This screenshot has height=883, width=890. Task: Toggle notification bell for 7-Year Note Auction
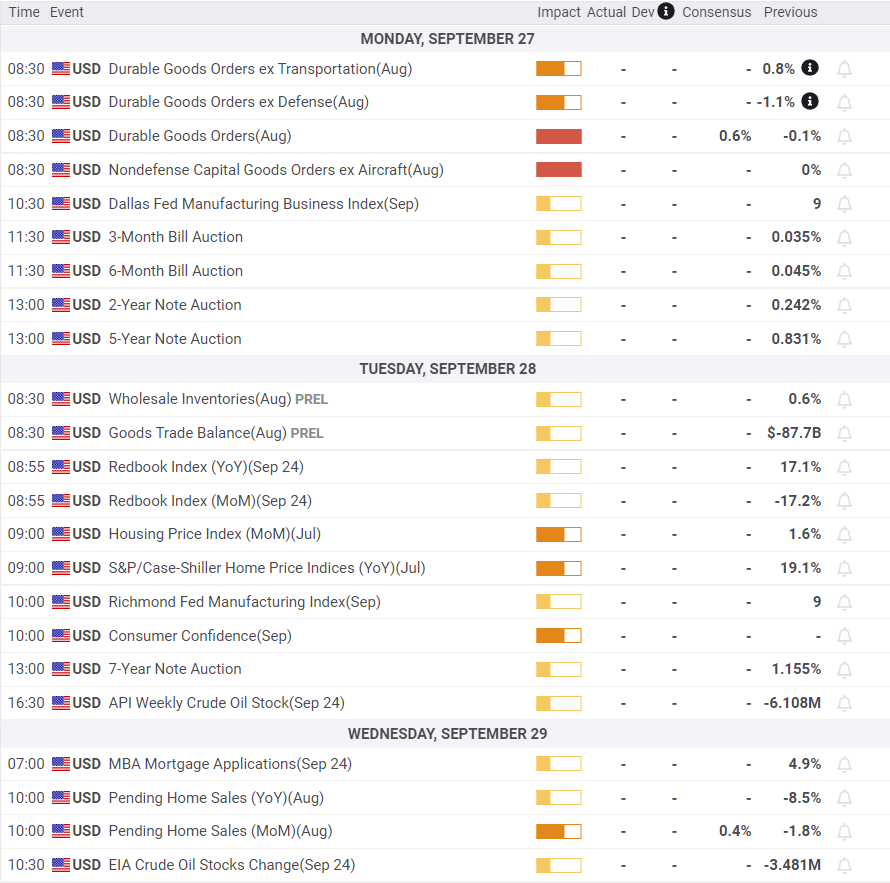pos(844,669)
